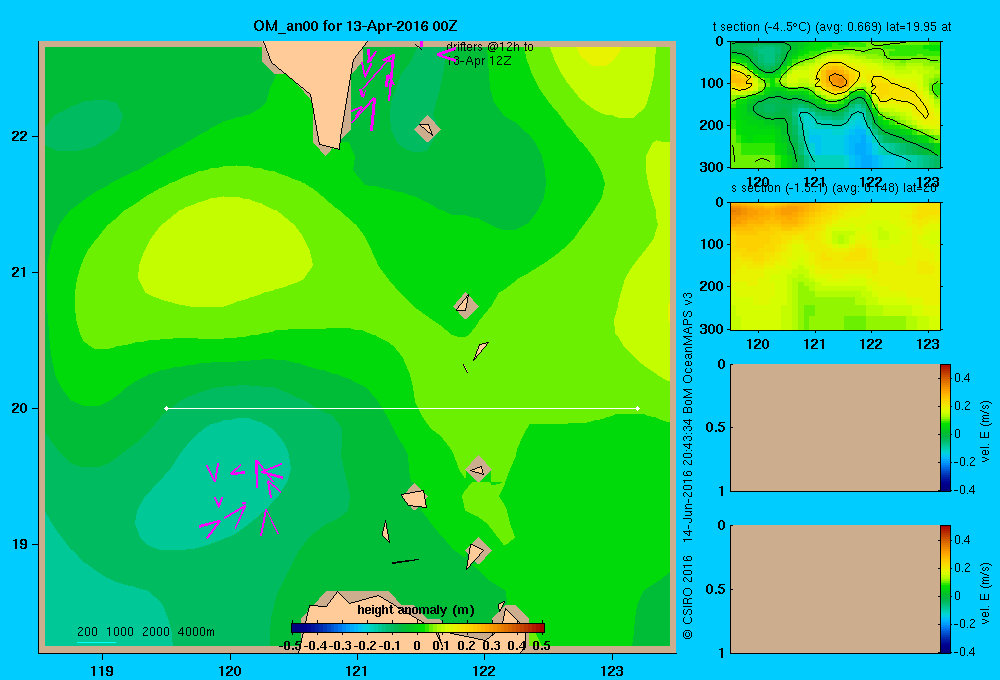Screen dimensions: 1000x680
Task: Click the lower empty velocity section panel
Action: [835, 589]
